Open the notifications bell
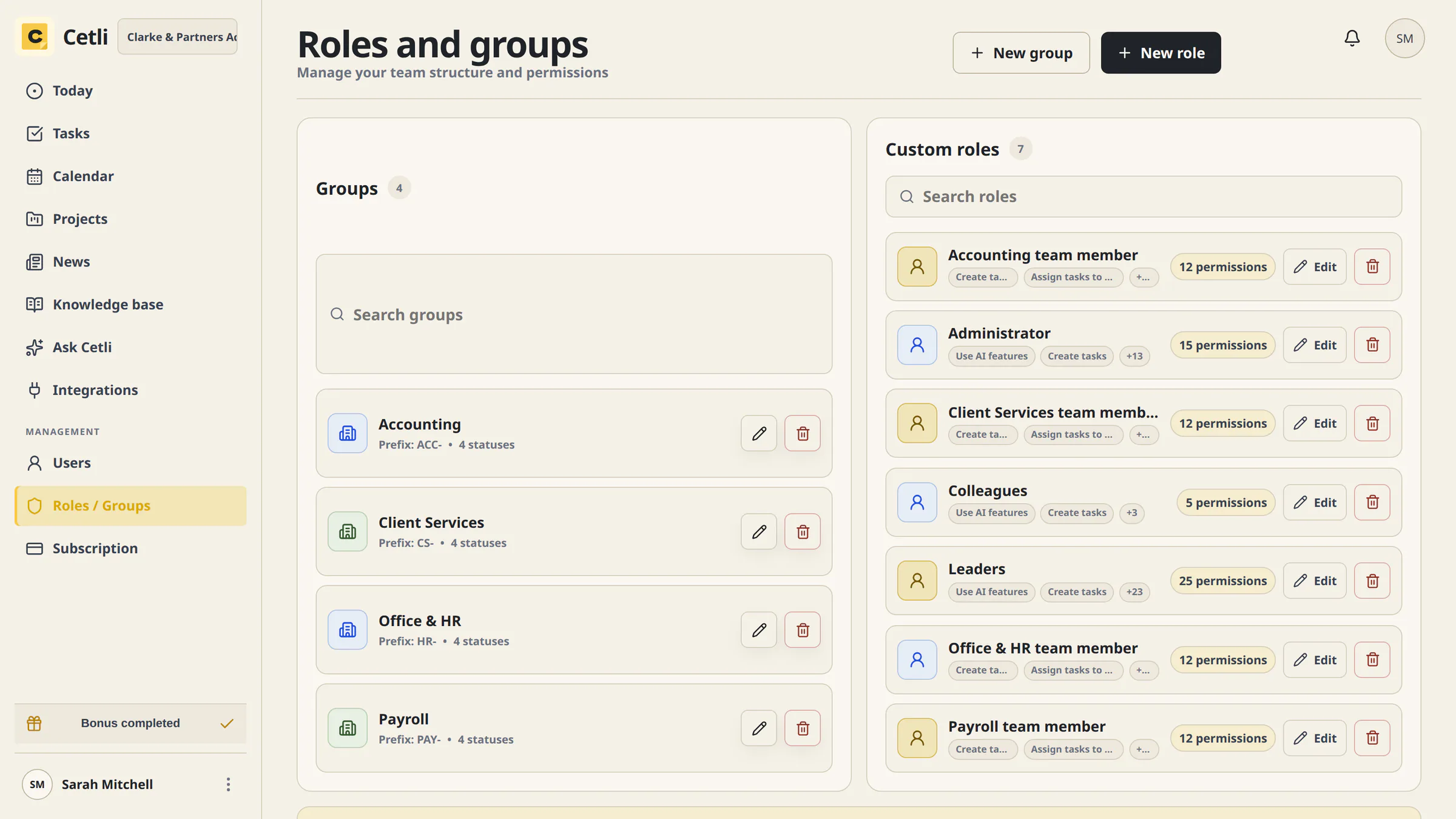The width and height of the screenshot is (1456, 819). [1352, 38]
